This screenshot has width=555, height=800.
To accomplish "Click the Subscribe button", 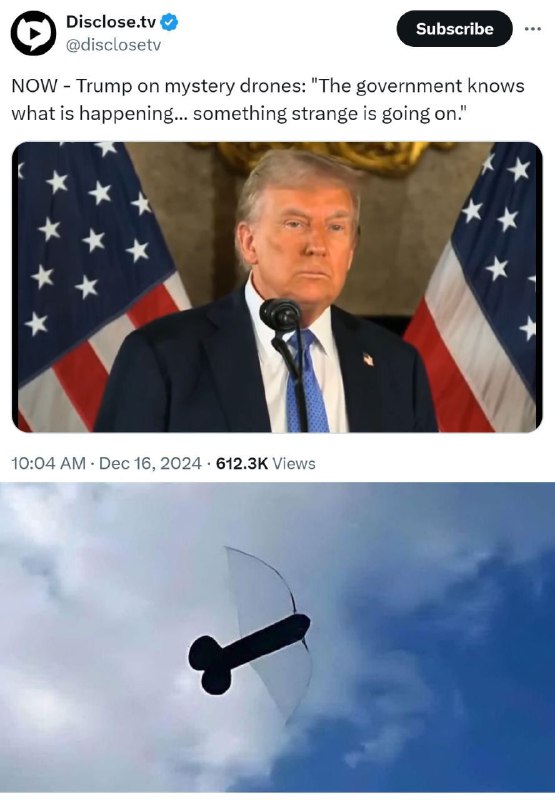I will click(454, 29).
